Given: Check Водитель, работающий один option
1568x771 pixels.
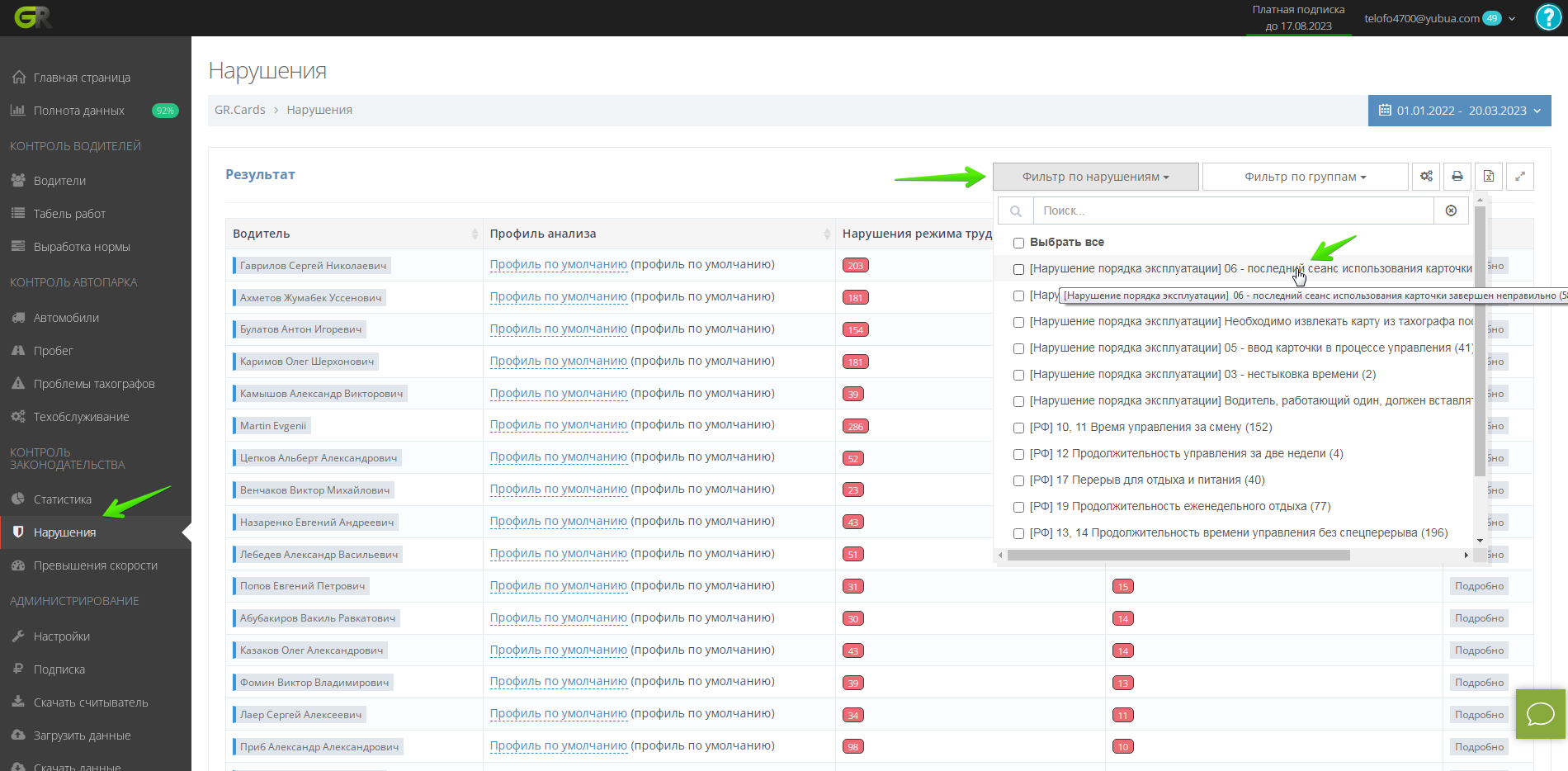Looking at the screenshot, I should (1018, 401).
